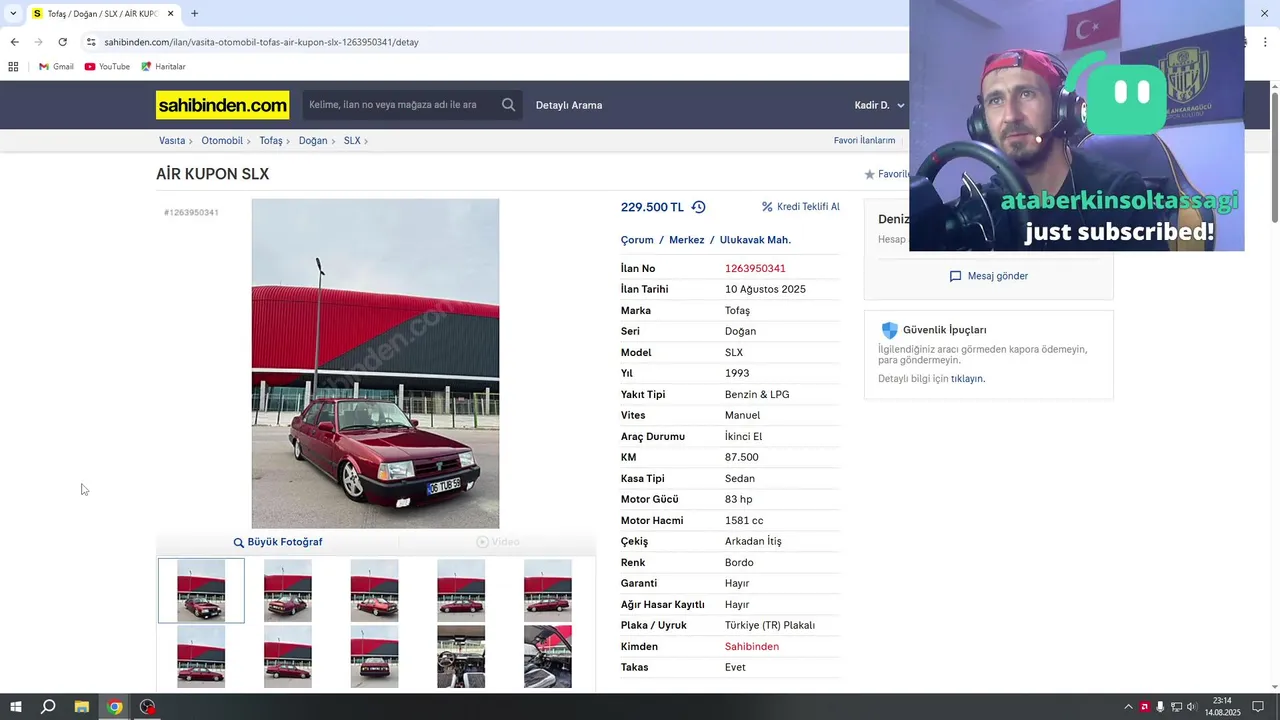The height and width of the screenshot is (720, 1280).
Task: Select the last thumbnail in bottom row
Action: [x=548, y=657]
